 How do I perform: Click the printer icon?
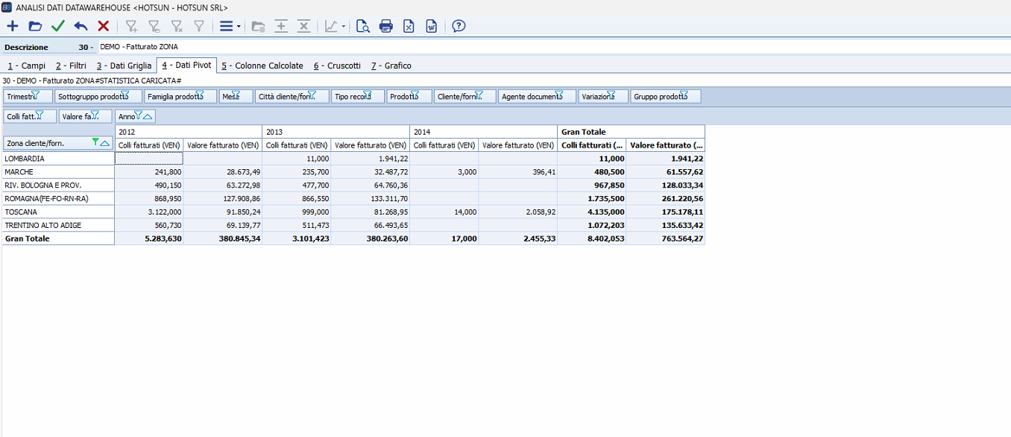[386, 26]
